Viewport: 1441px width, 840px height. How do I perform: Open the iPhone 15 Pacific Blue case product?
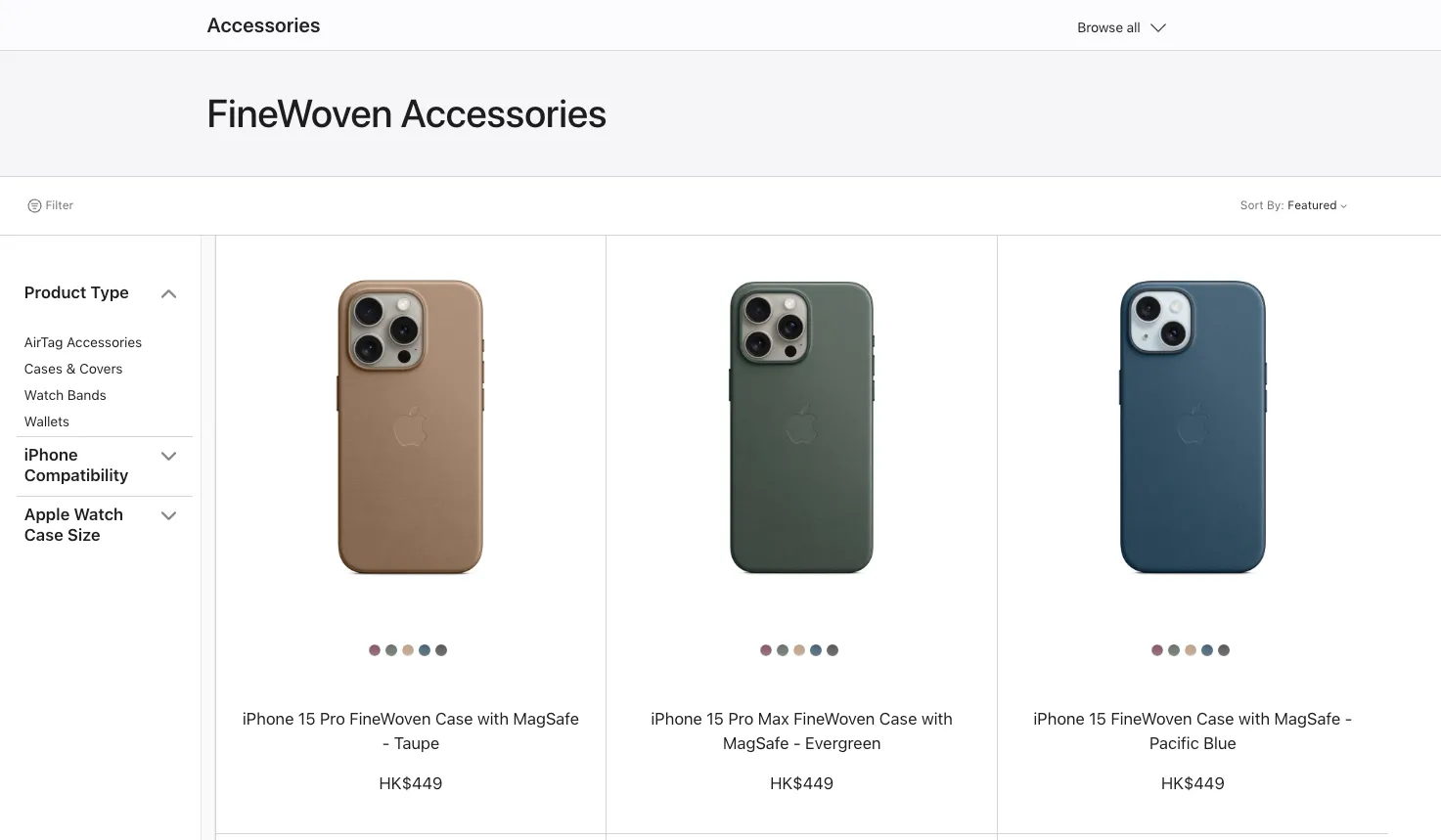click(x=1193, y=730)
